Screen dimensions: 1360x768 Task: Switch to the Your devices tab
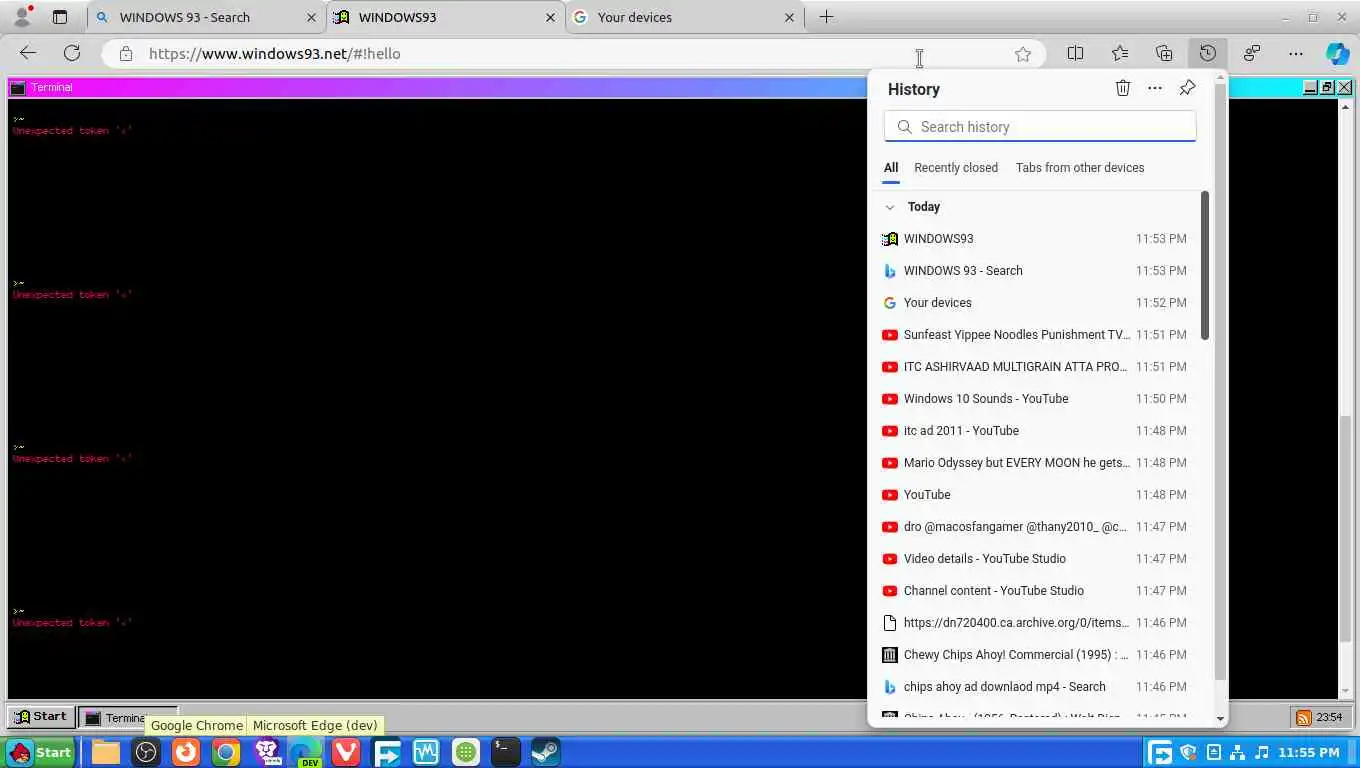tap(686, 17)
